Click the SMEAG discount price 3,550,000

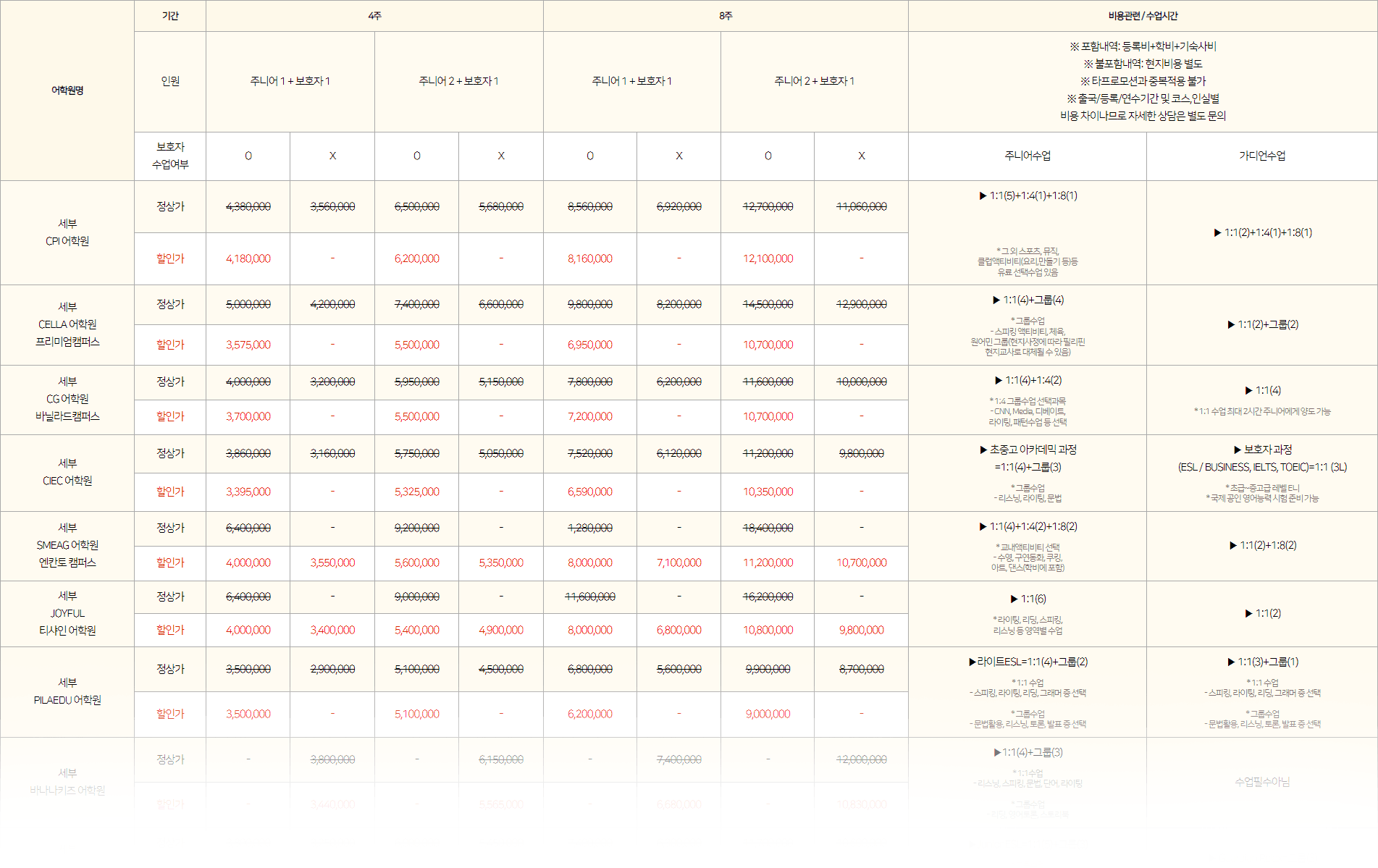[x=332, y=562]
